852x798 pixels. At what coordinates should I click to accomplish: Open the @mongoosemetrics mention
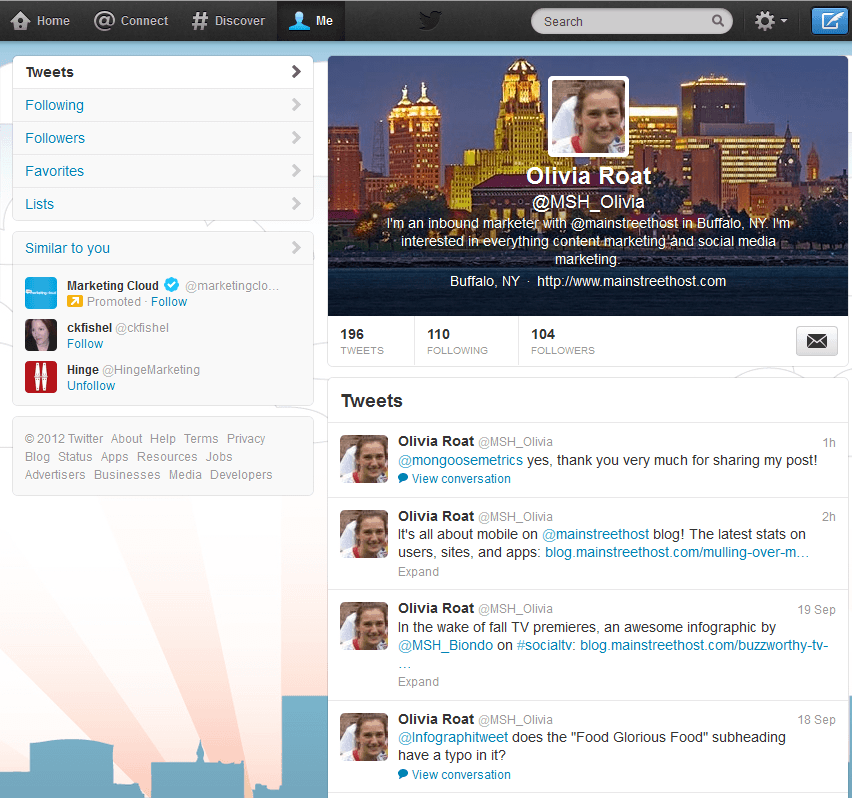(x=460, y=460)
